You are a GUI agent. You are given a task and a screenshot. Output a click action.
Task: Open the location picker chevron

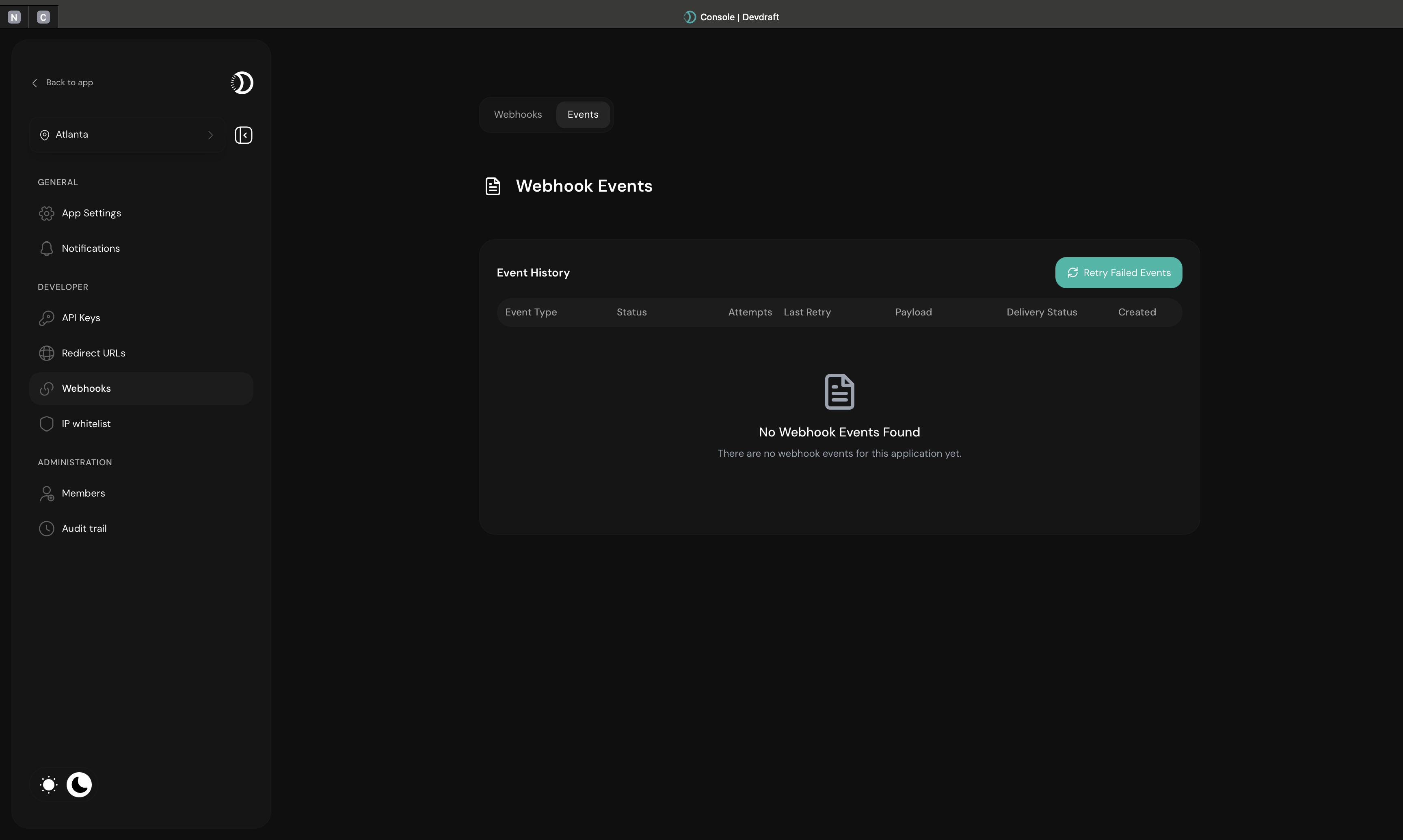[211, 135]
